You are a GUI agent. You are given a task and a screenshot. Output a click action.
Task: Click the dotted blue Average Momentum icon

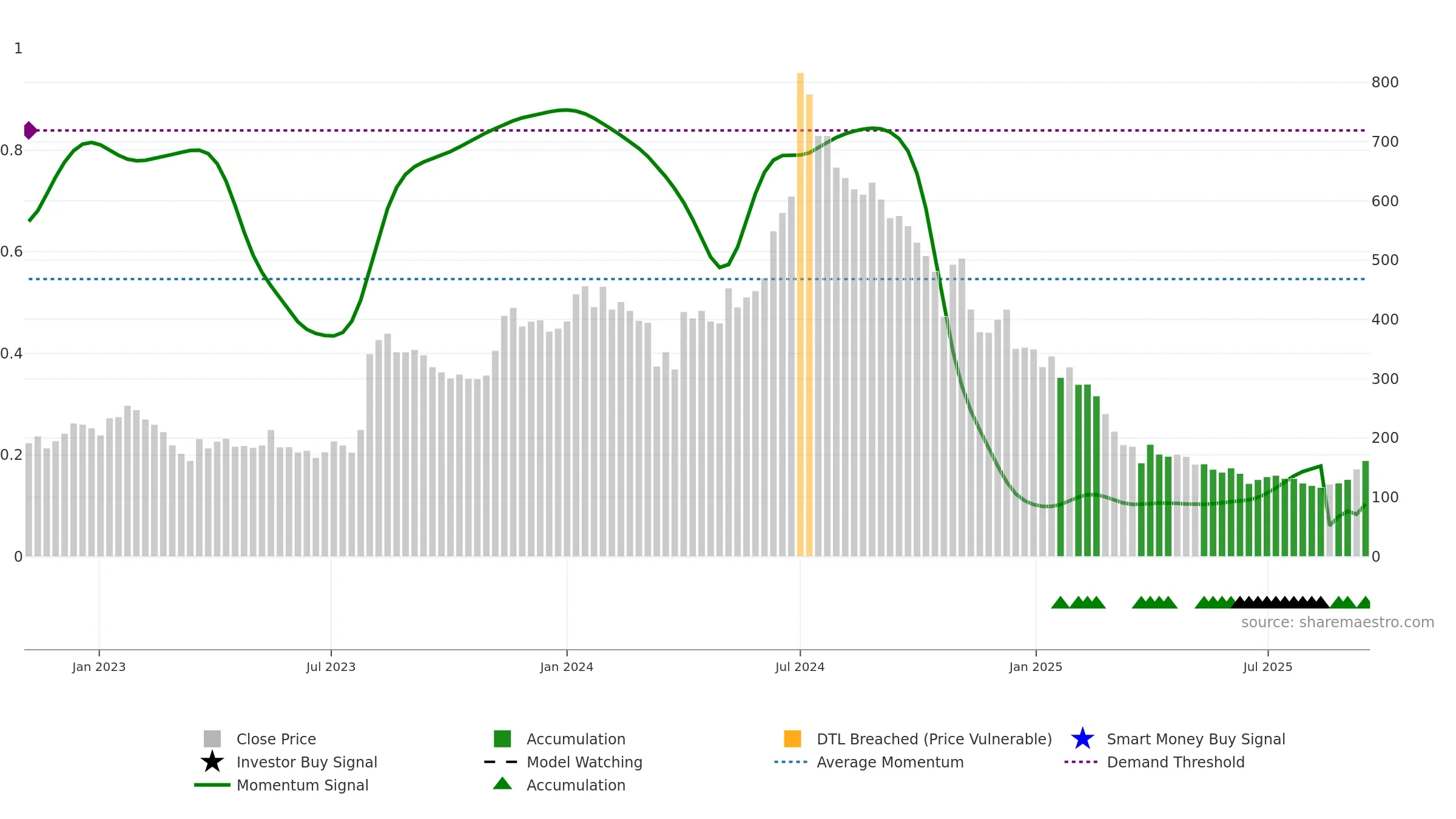tap(791, 762)
